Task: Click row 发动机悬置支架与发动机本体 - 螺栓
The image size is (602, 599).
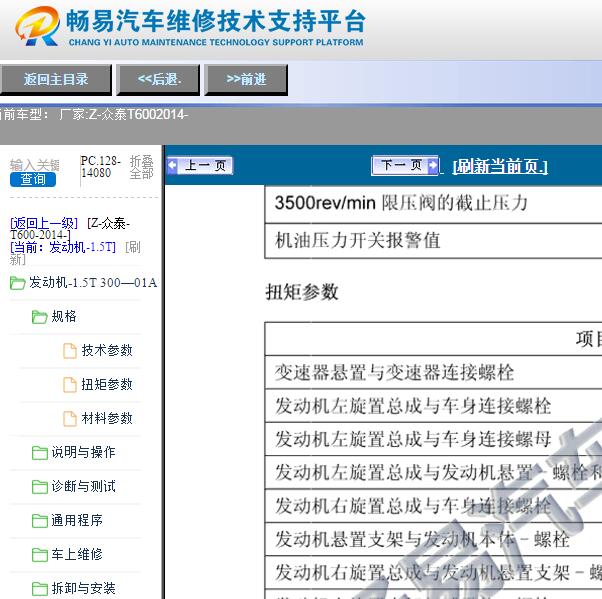Action: [433, 539]
